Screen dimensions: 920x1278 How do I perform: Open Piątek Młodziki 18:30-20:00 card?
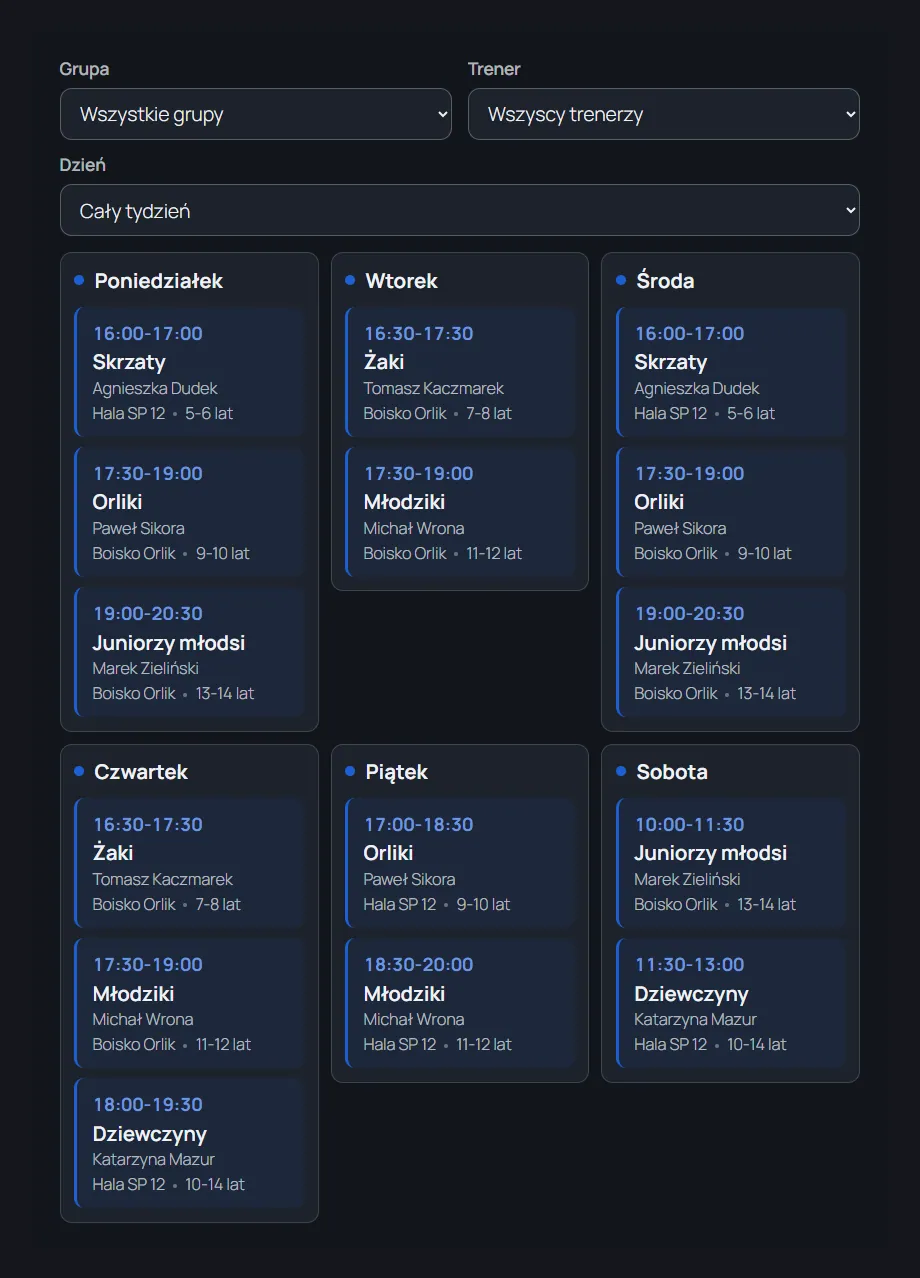[x=460, y=1004]
